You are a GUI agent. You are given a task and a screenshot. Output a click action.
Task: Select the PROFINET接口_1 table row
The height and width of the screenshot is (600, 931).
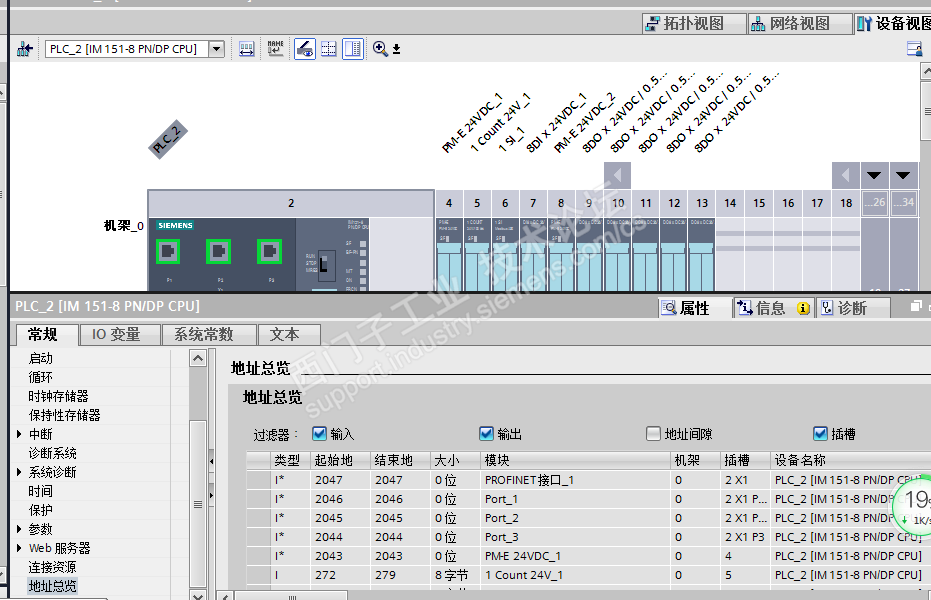pyautogui.click(x=588, y=480)
